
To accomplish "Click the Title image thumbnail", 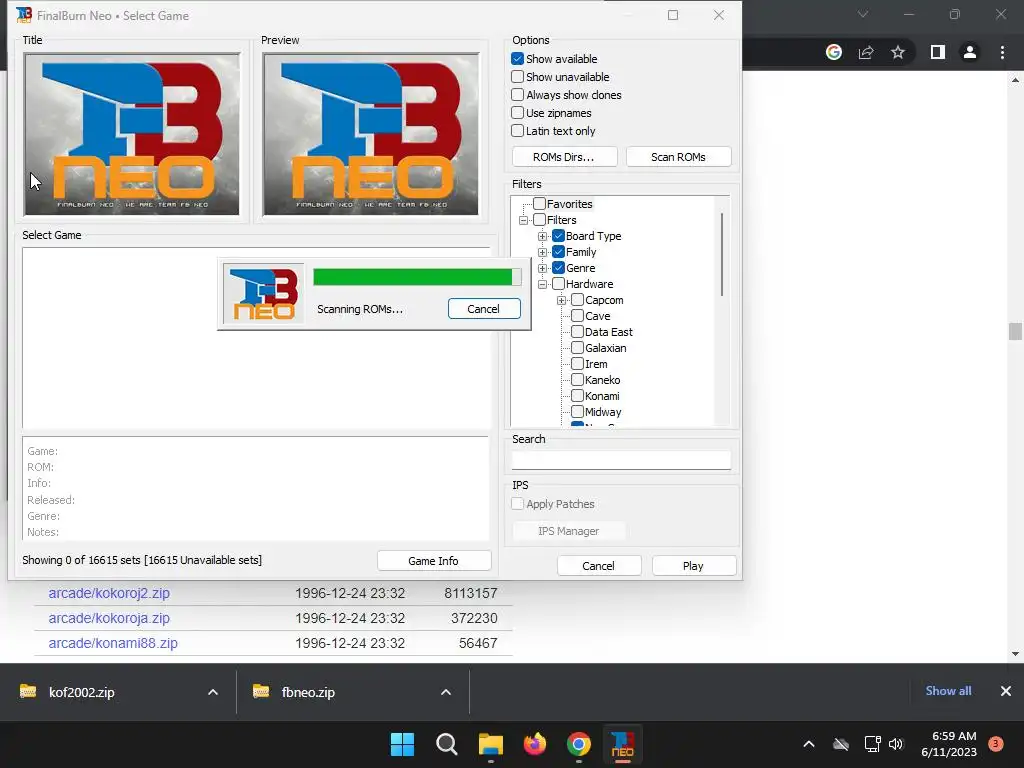I will (x=132, y=135).
